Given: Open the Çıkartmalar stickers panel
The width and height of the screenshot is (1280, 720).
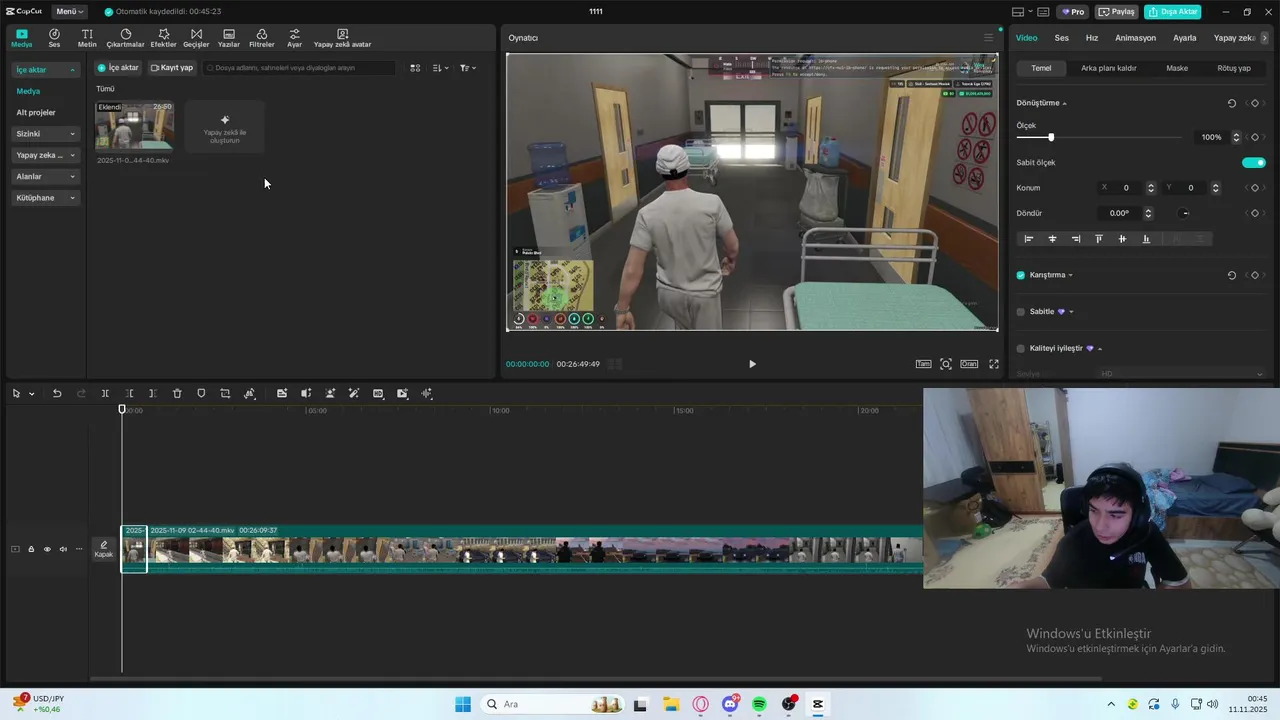Looking at the screenshot, I should [x=126, y=38].
